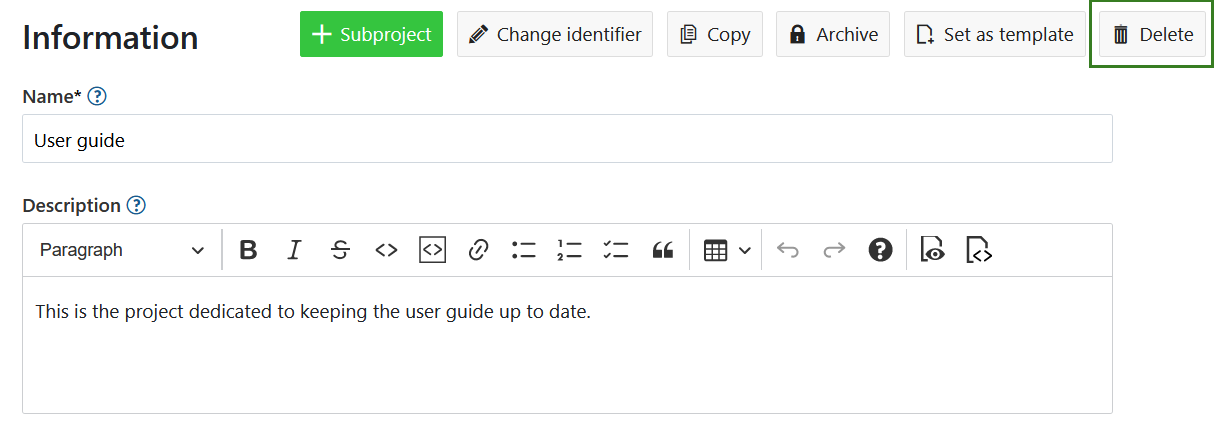Toggle bold formatting in description editor
The height and width of the screenshot is (439, 1219).
pos(249,250)
